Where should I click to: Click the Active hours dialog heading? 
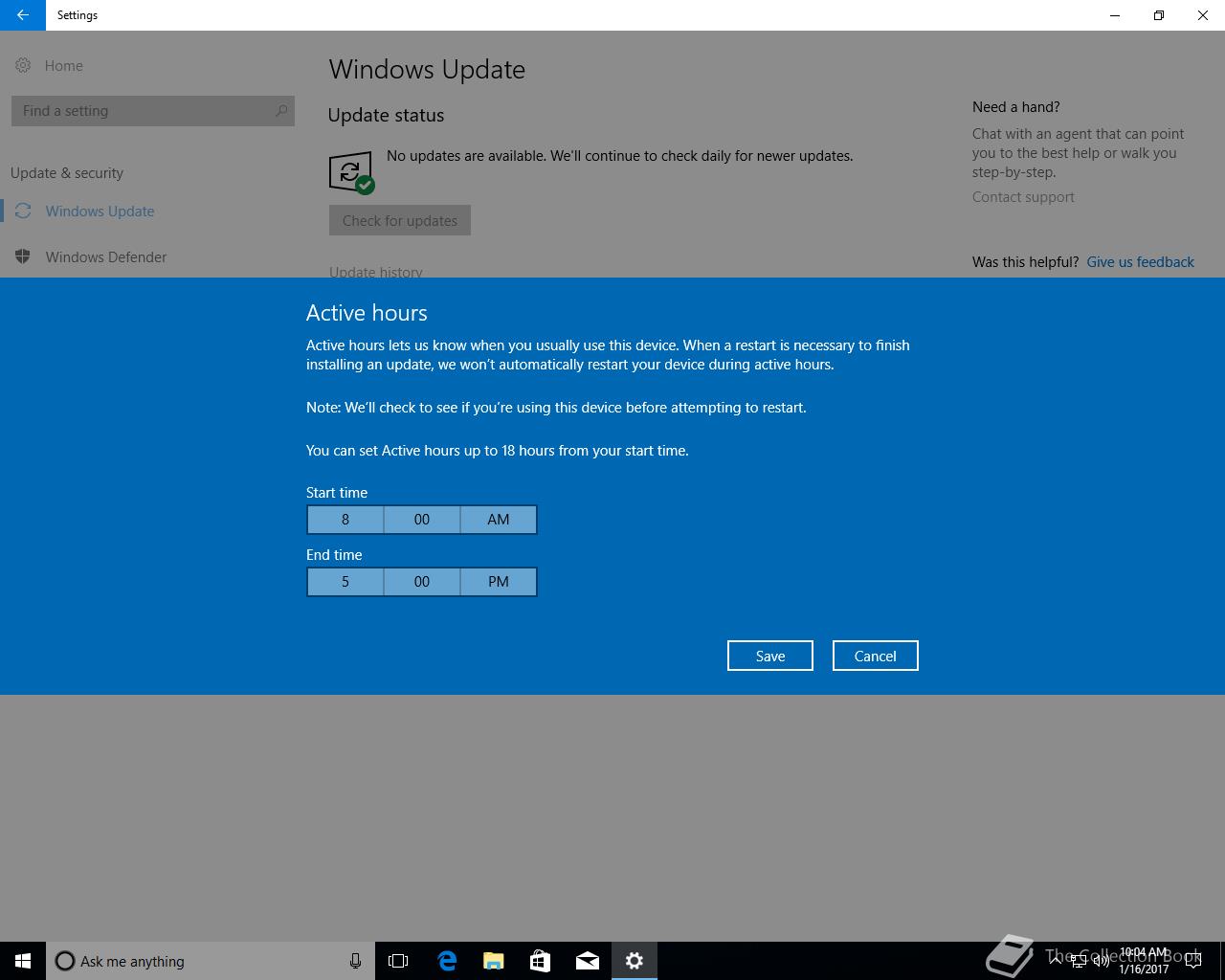click(x=367, y=313)
